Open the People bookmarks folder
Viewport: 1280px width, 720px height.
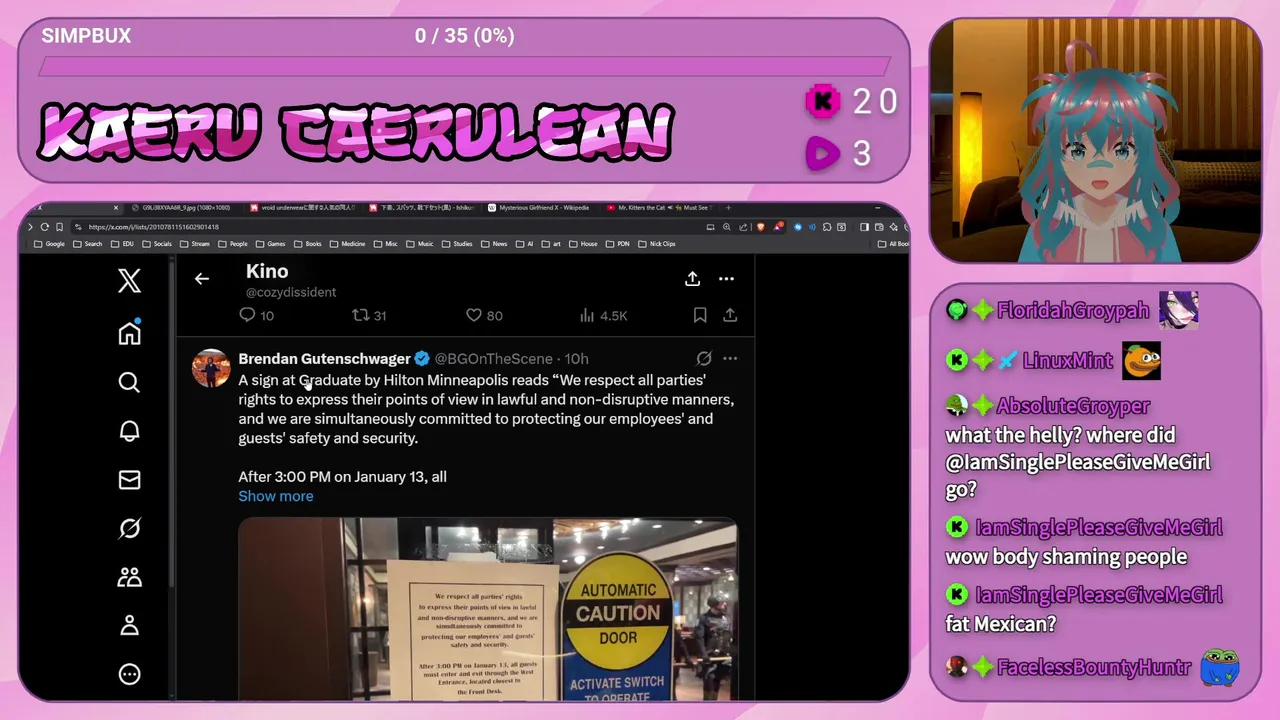[x=232, y=244]
